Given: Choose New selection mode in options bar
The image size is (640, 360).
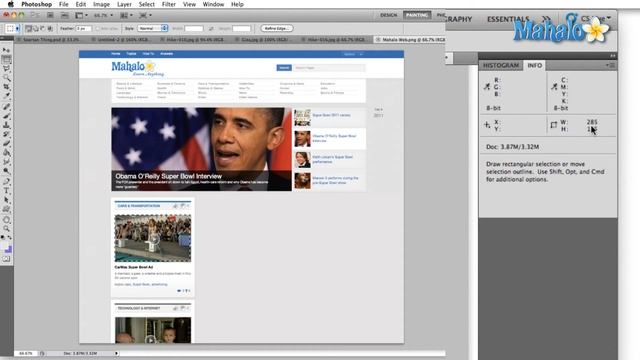Looking at the screenshot, I should click(29, 29).
